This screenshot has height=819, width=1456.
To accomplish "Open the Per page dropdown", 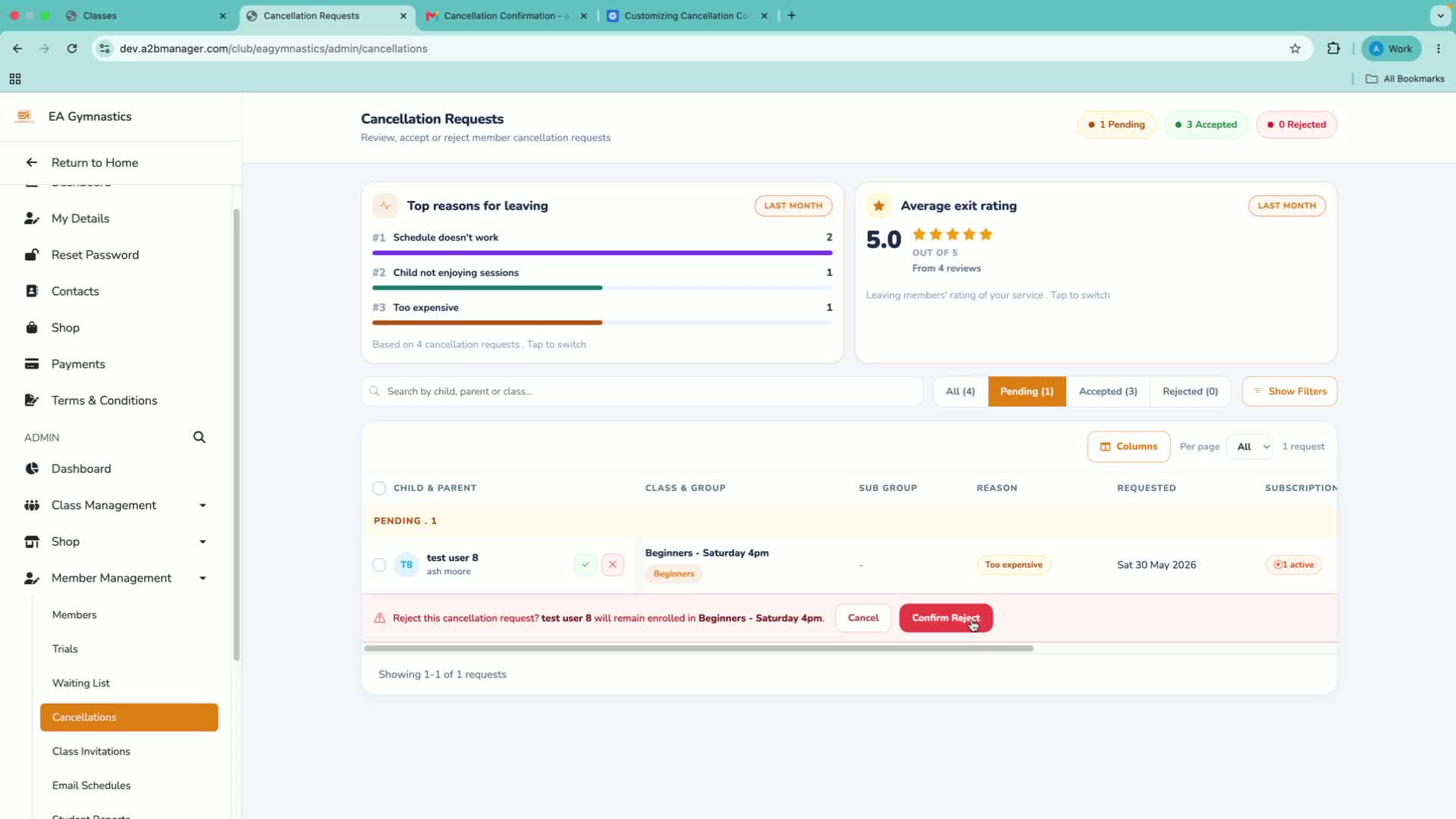I will [1254, 447].
